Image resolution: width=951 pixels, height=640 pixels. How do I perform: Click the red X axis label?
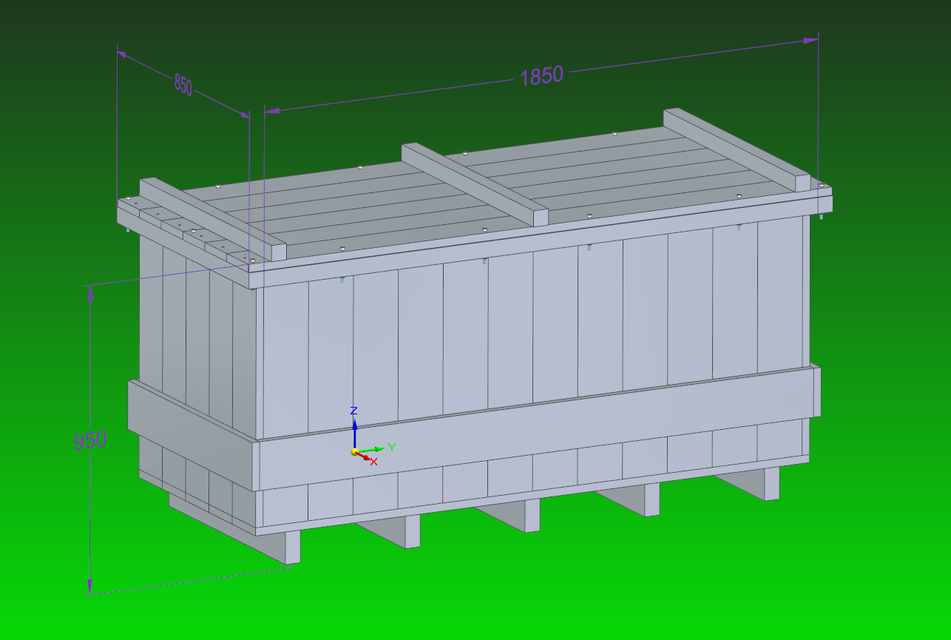[373, 461]
